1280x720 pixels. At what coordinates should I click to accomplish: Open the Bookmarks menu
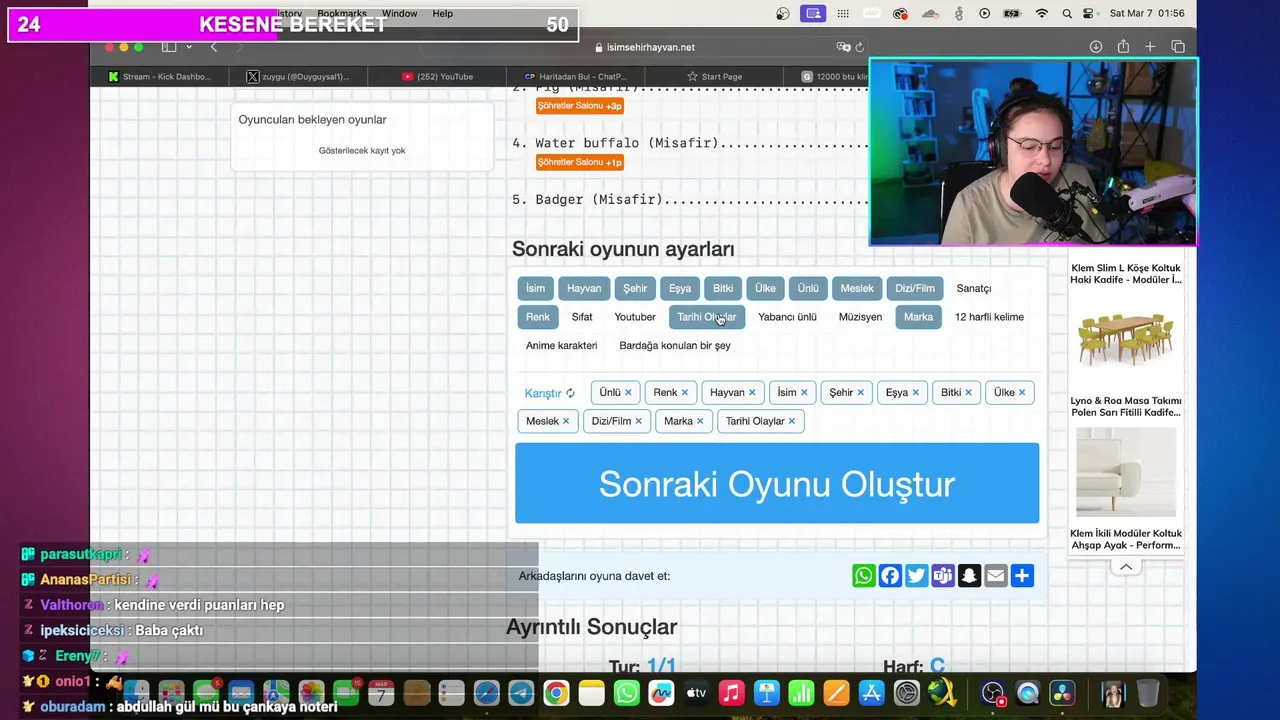pos(342,14)
